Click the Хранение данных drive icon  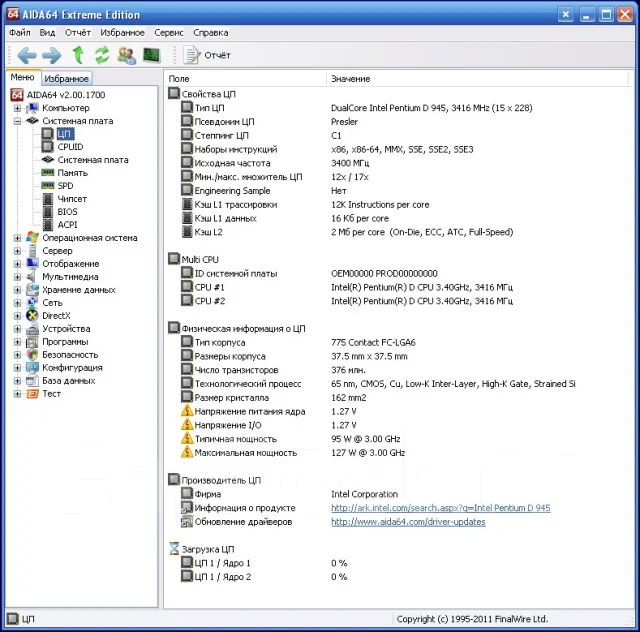(32, 290)
